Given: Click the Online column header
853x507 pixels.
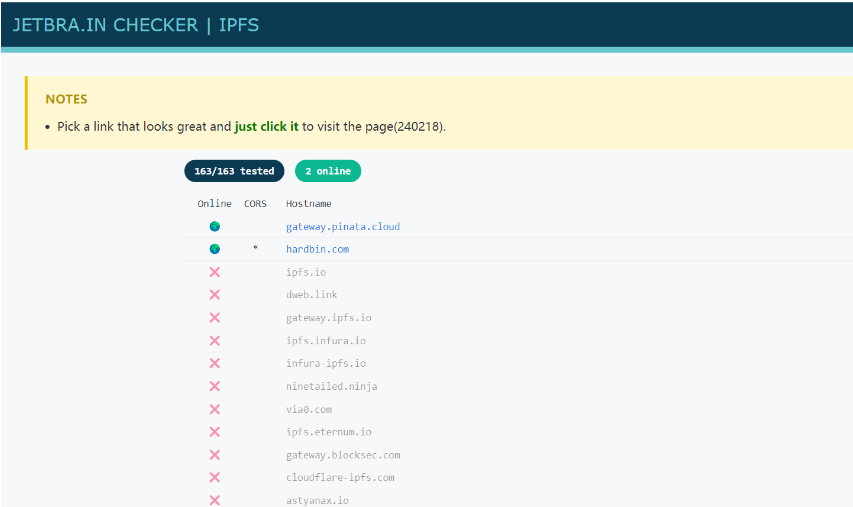Looking at the screenshot, I should [214, 203].
